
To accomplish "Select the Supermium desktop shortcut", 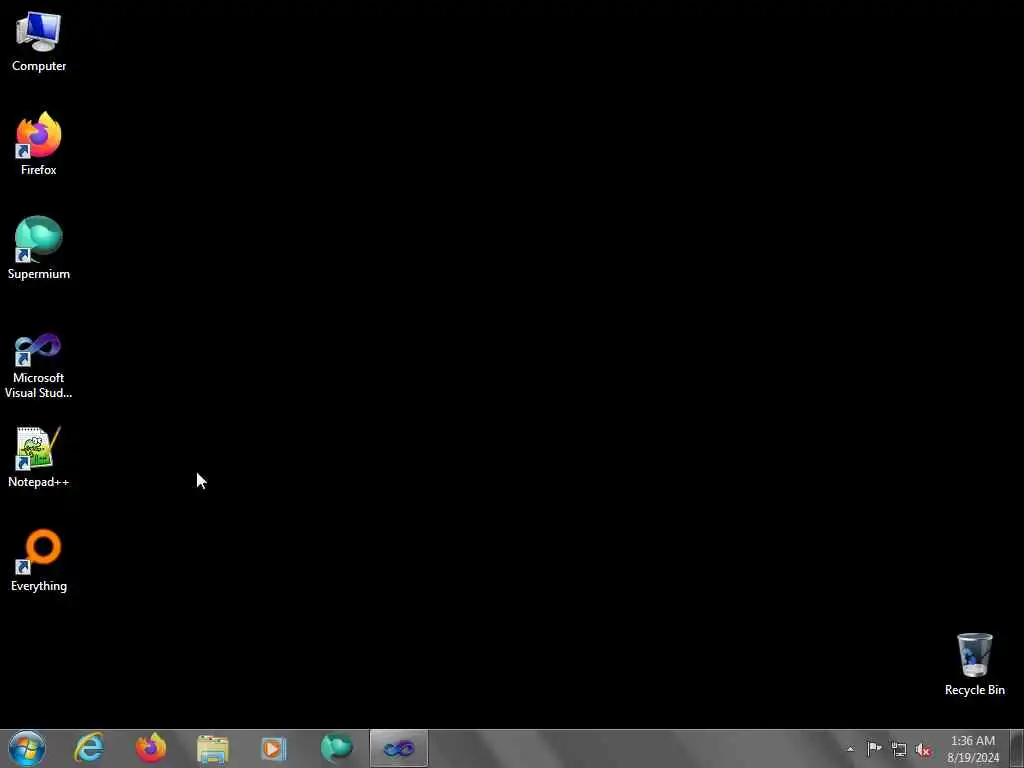I will click(x=39, y=248).
